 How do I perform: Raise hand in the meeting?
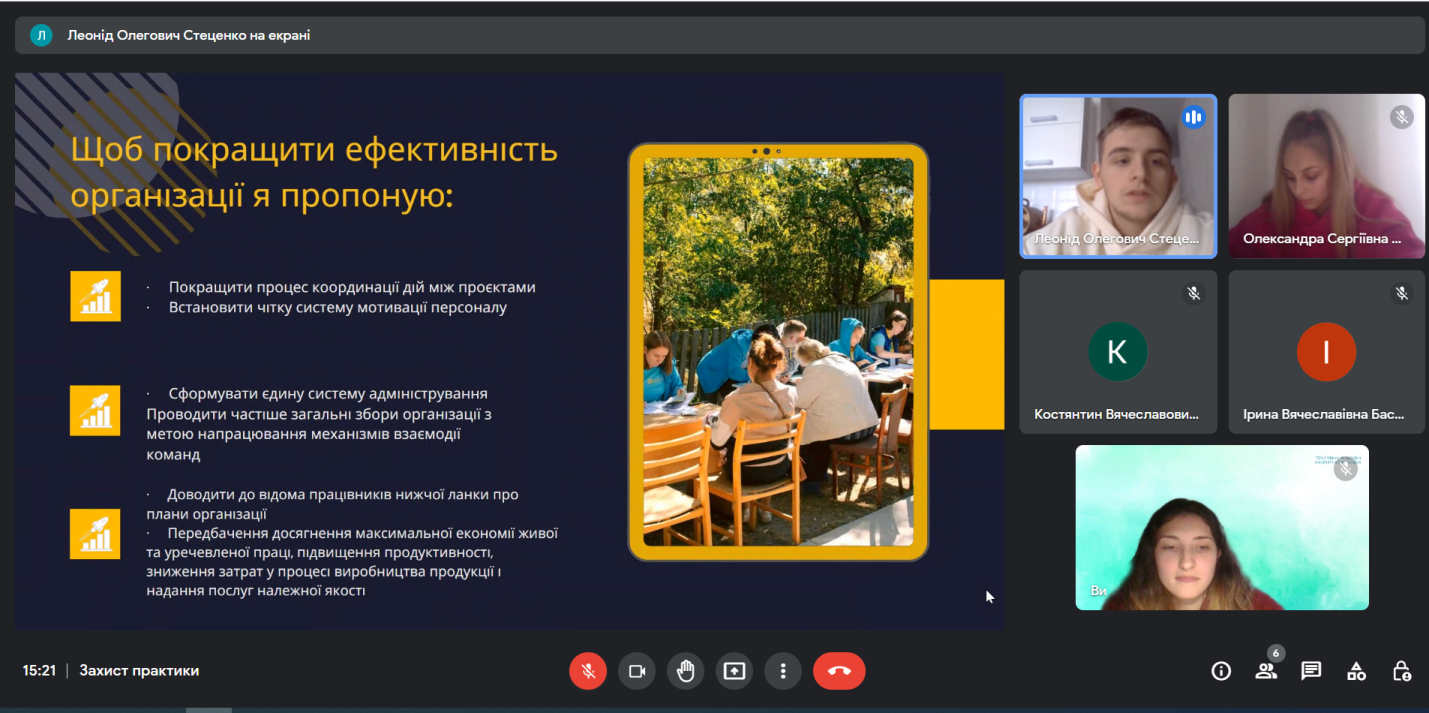[685, 671]
